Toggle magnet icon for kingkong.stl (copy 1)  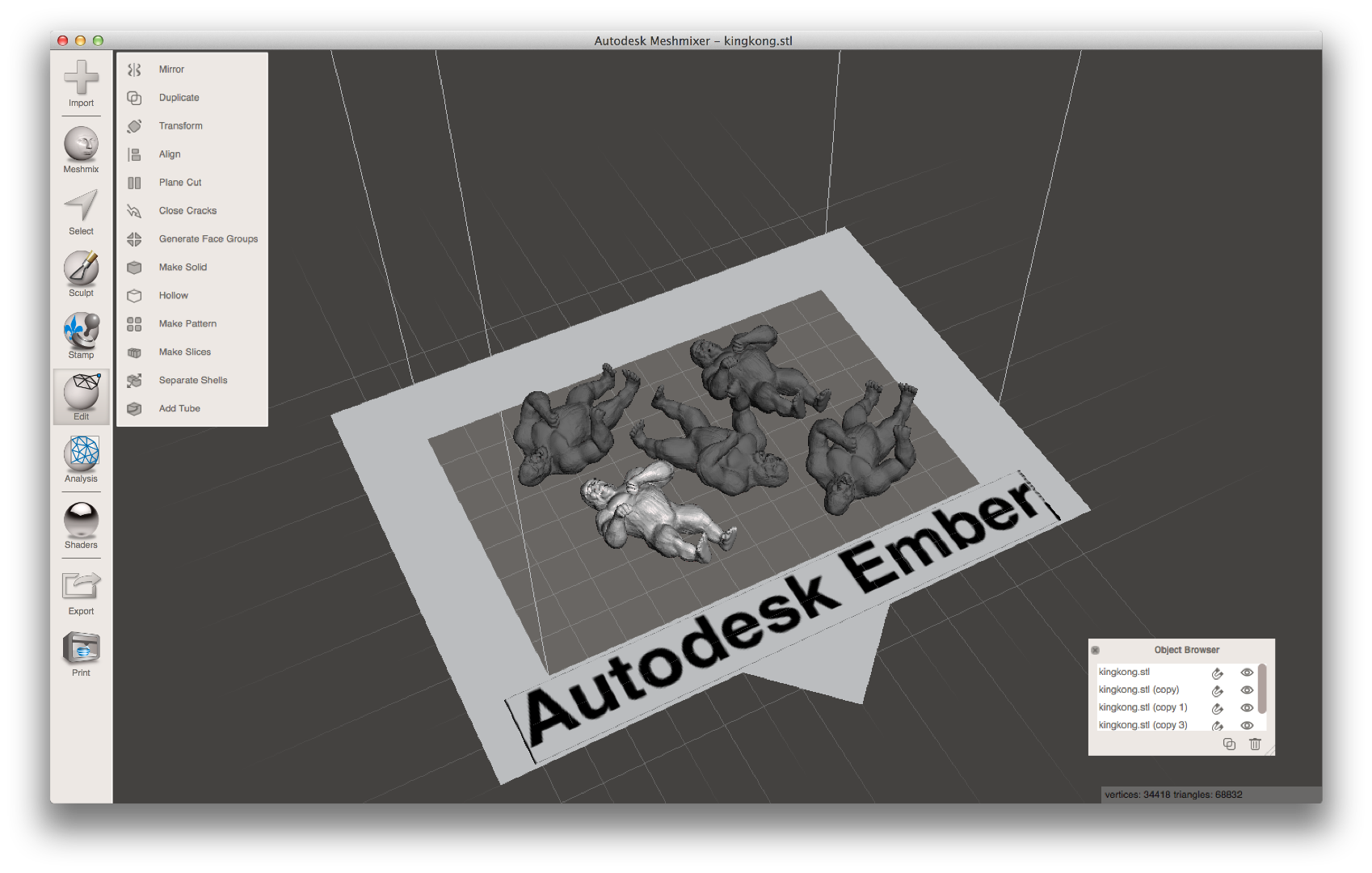[1218, 708]
